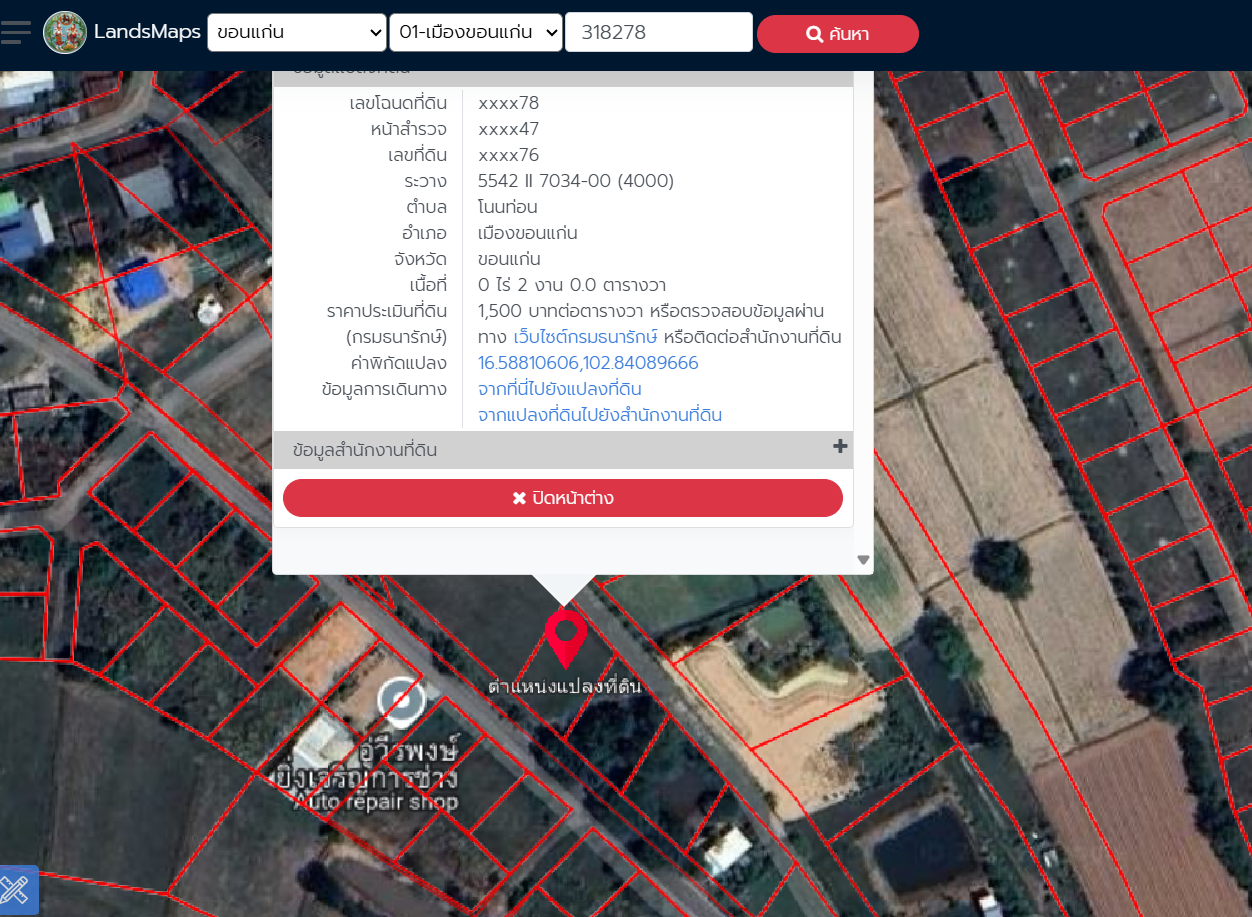The height and width of the screenshot is (917, 1252).
Task: Open the province dropdown showing ขอนแก่น
Action: tap(297, 32)
